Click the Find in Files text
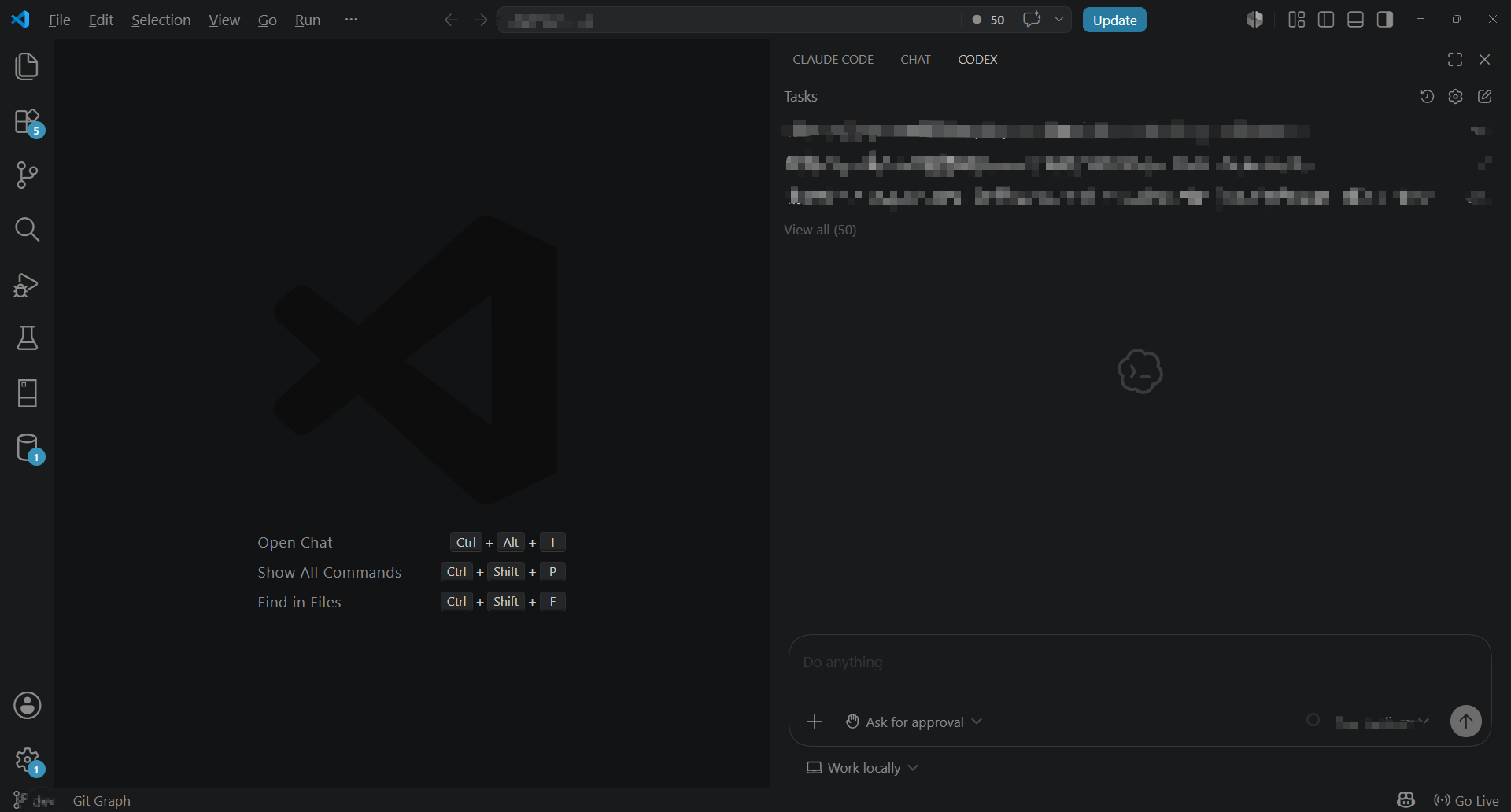 point(299,603)
